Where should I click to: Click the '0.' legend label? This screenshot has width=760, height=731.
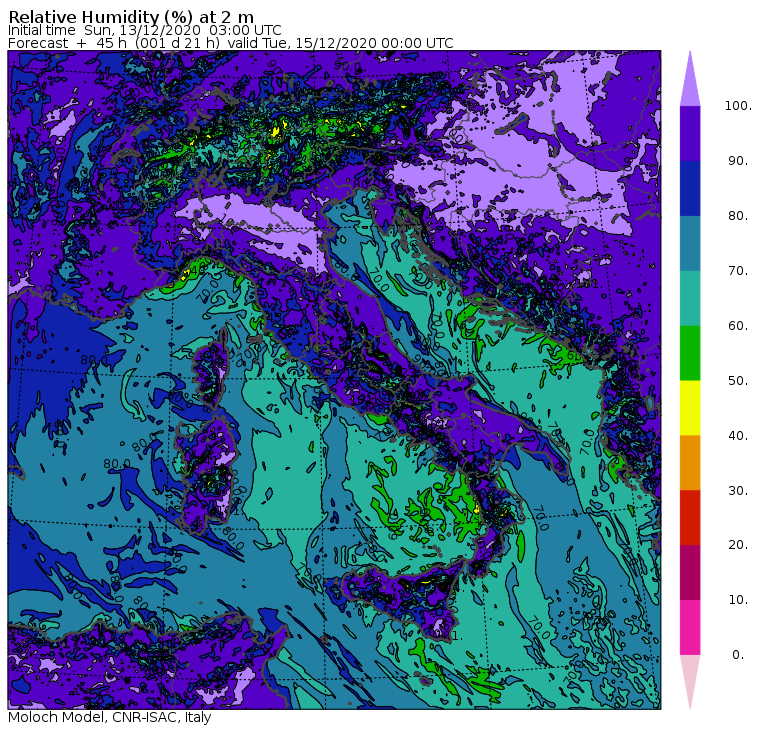738,655
